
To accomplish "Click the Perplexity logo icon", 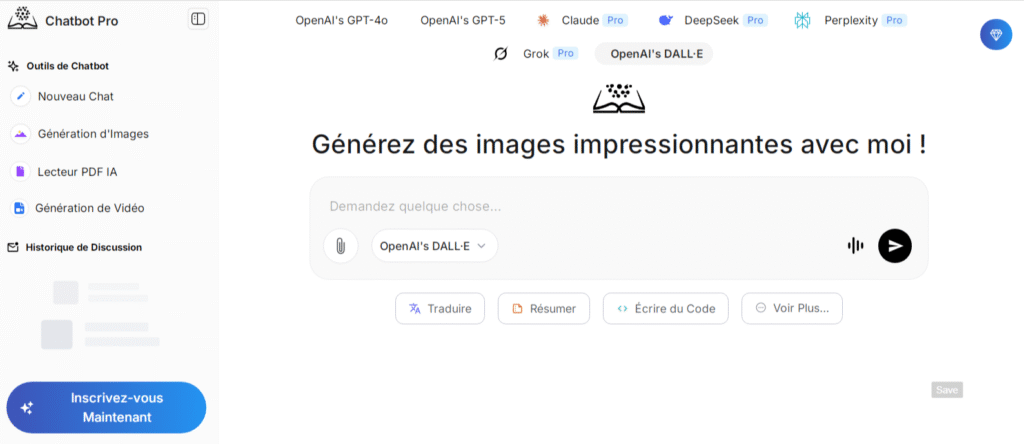I will click(x=802, y=20).
